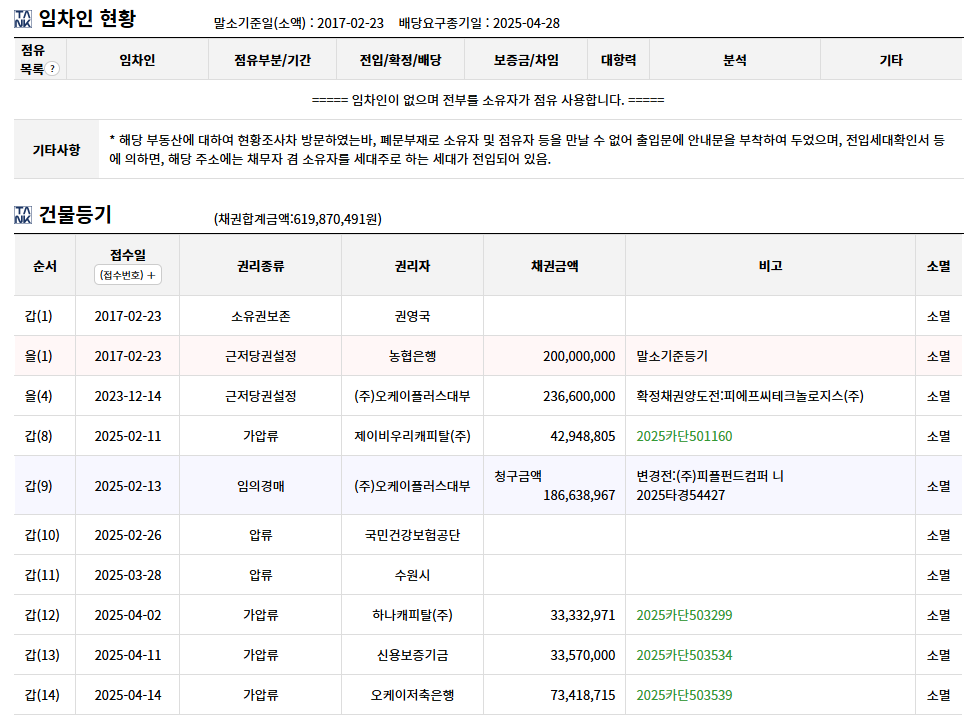The image size is (976, 724).
Task: Open case link 2025카단501160
Action: pos(684,436)
